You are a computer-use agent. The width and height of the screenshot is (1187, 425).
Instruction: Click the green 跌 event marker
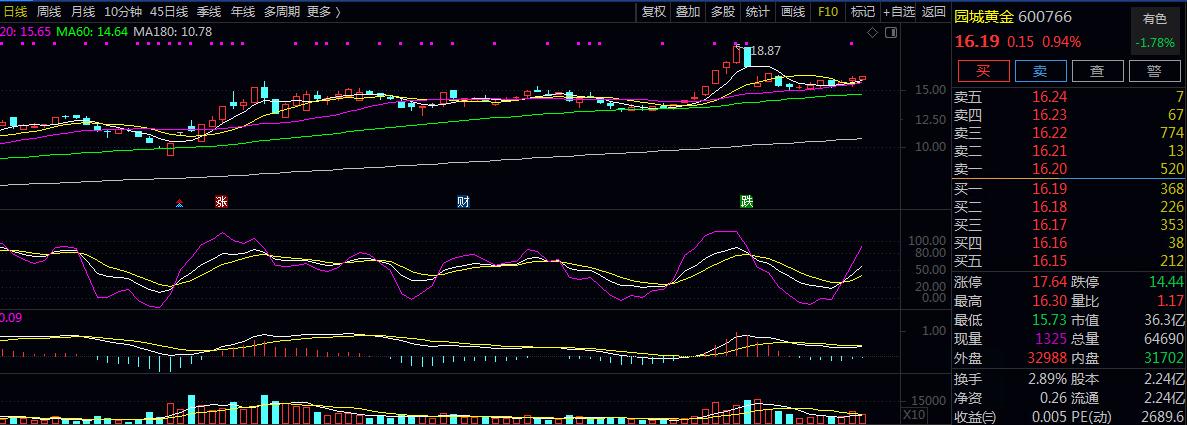pyautogui.click(x=746, y=201)
